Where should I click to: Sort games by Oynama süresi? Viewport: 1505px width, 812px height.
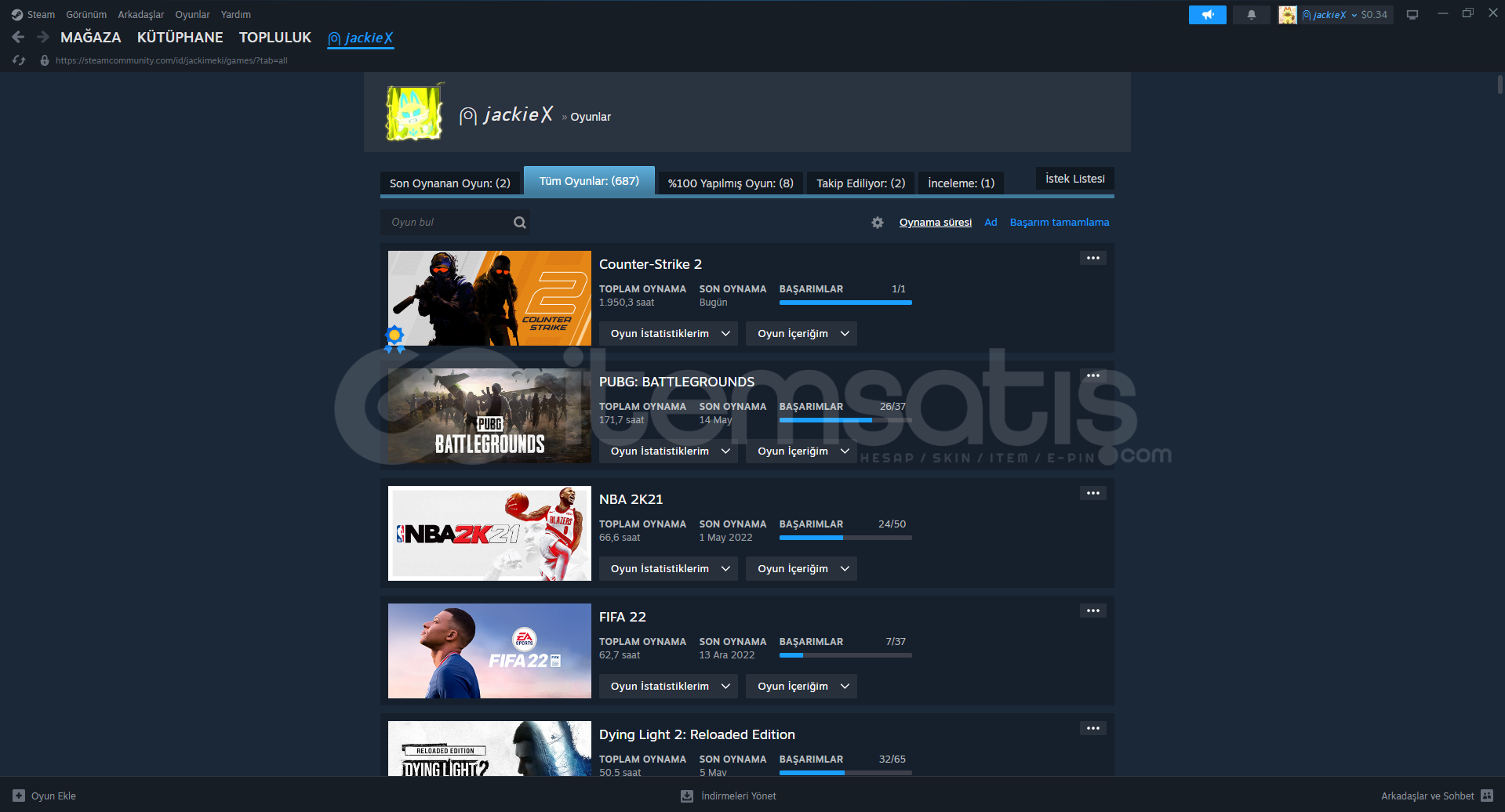pos(936,223)
